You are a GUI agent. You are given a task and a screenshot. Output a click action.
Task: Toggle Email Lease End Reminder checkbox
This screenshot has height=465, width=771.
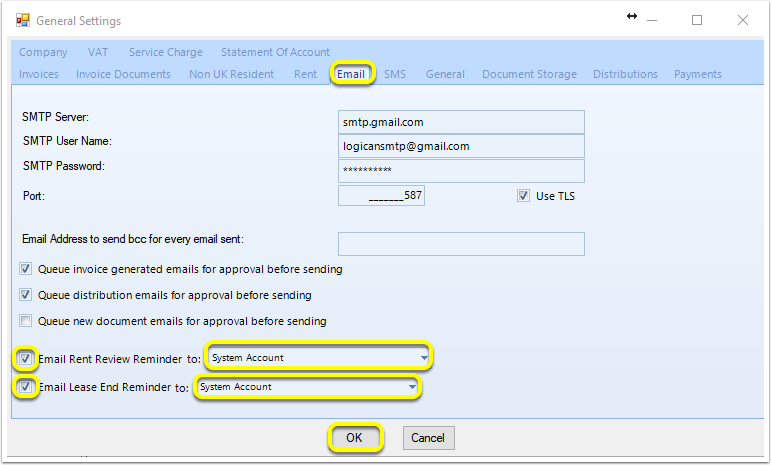click(26, 386)
